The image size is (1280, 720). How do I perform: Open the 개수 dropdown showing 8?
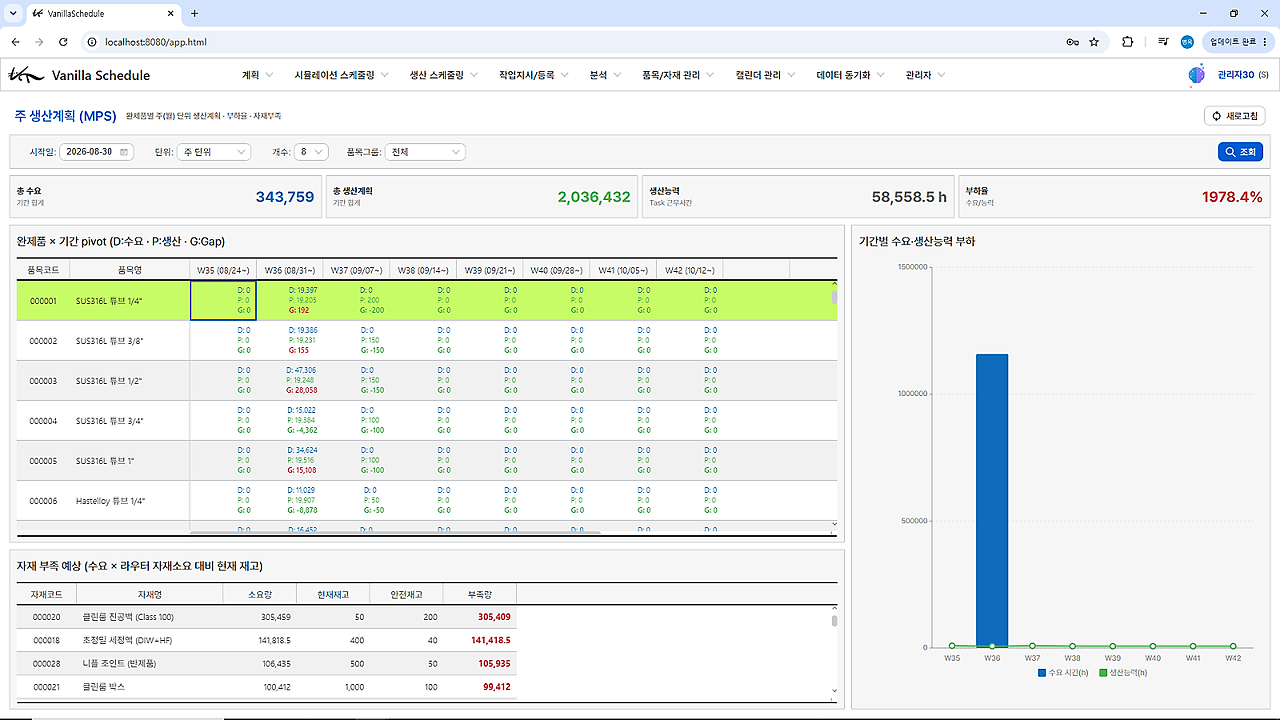click(311, 152)
